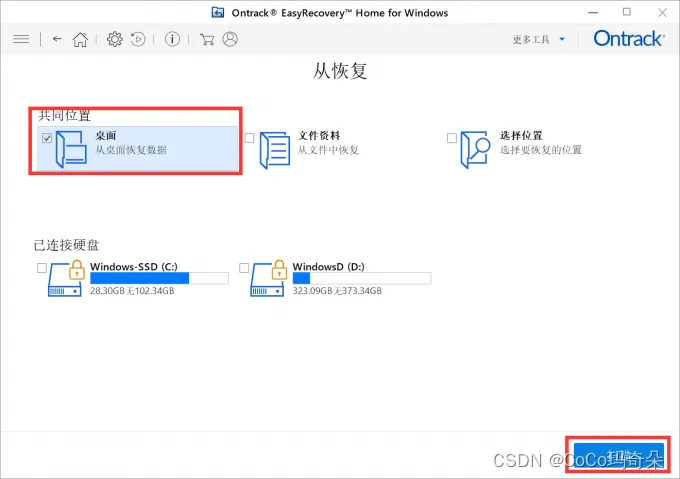
Task: Click the Windows-SSD (C:) label
Action: point(134,267)
